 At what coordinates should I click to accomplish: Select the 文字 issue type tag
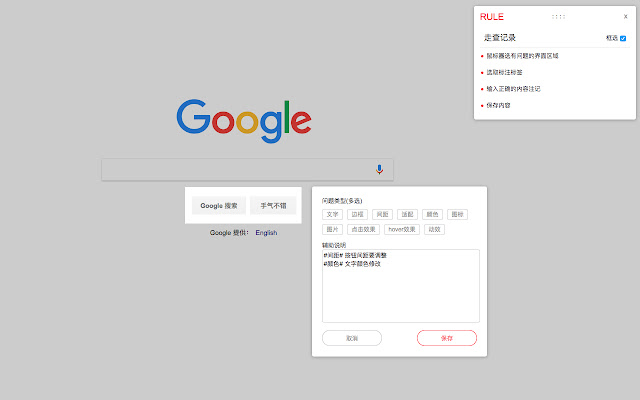[332, 214]
